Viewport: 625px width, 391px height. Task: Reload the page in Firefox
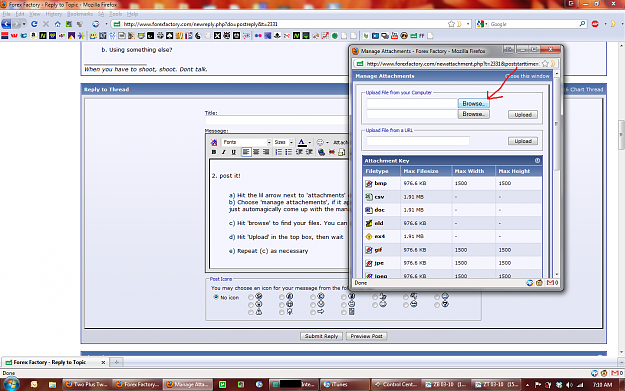[x=34, y=24]
